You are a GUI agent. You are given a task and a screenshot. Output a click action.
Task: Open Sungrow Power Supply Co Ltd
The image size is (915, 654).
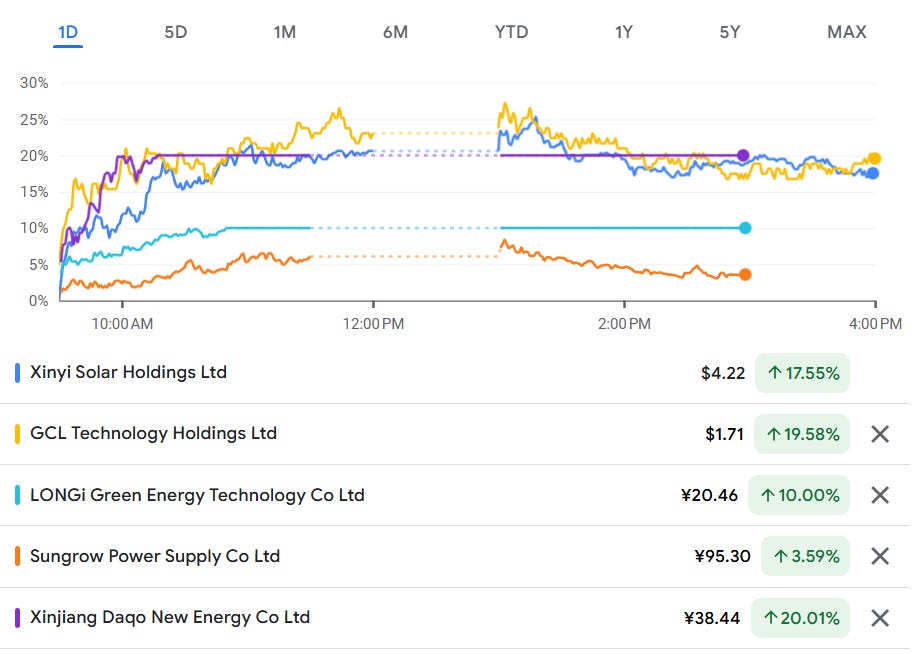coord(155,556)
